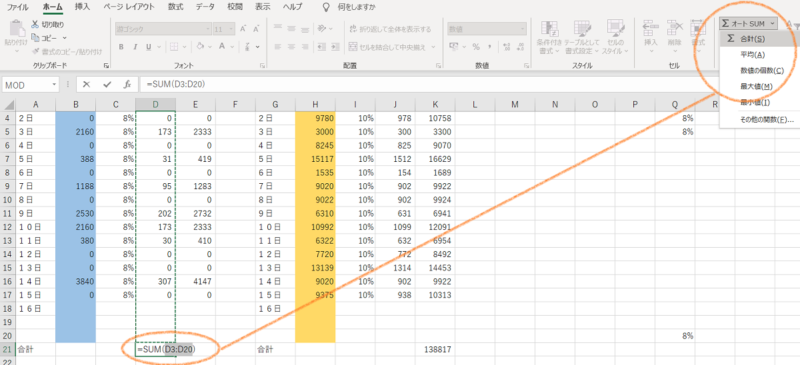The image size is (800, 365).
Task: Open the font size 11 dropdown
Action: pos(231,29)
